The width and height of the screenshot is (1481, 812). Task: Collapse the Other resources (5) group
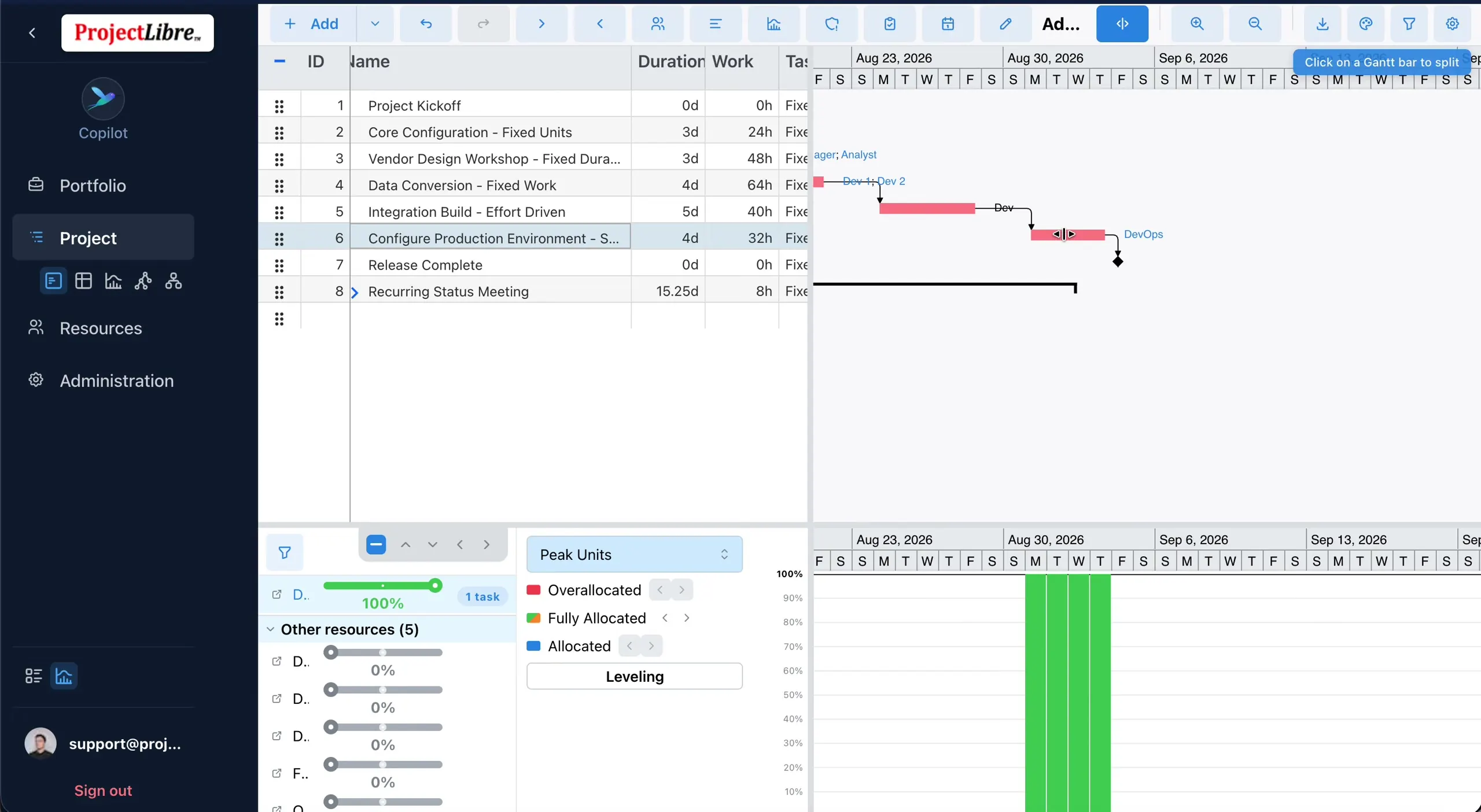point(270,629)
